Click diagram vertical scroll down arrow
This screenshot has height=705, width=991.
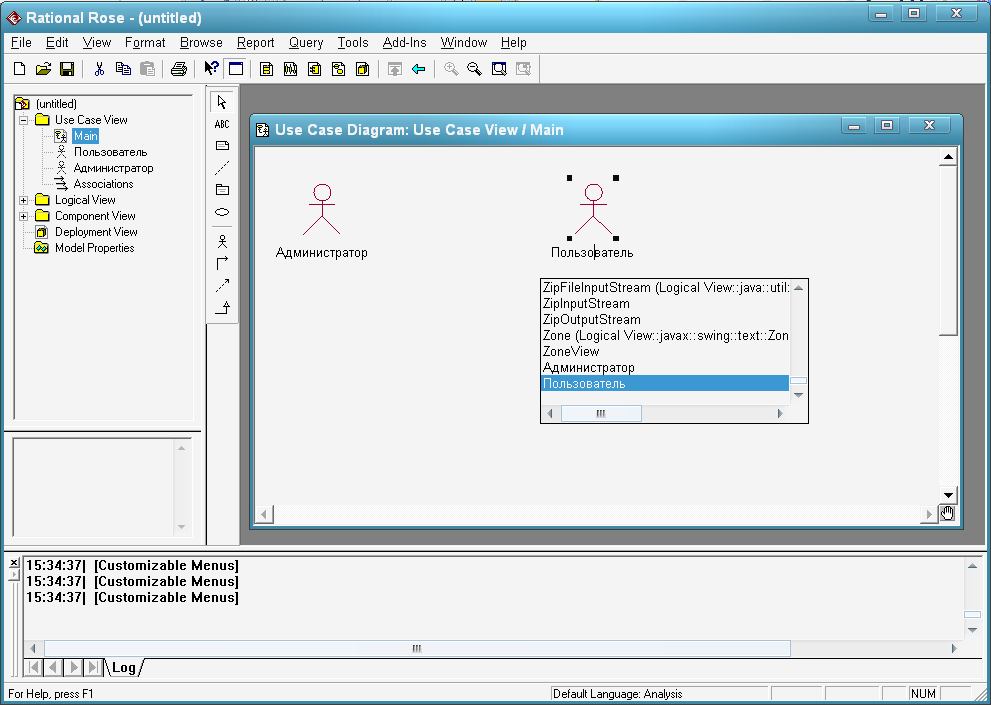point(948,495)
